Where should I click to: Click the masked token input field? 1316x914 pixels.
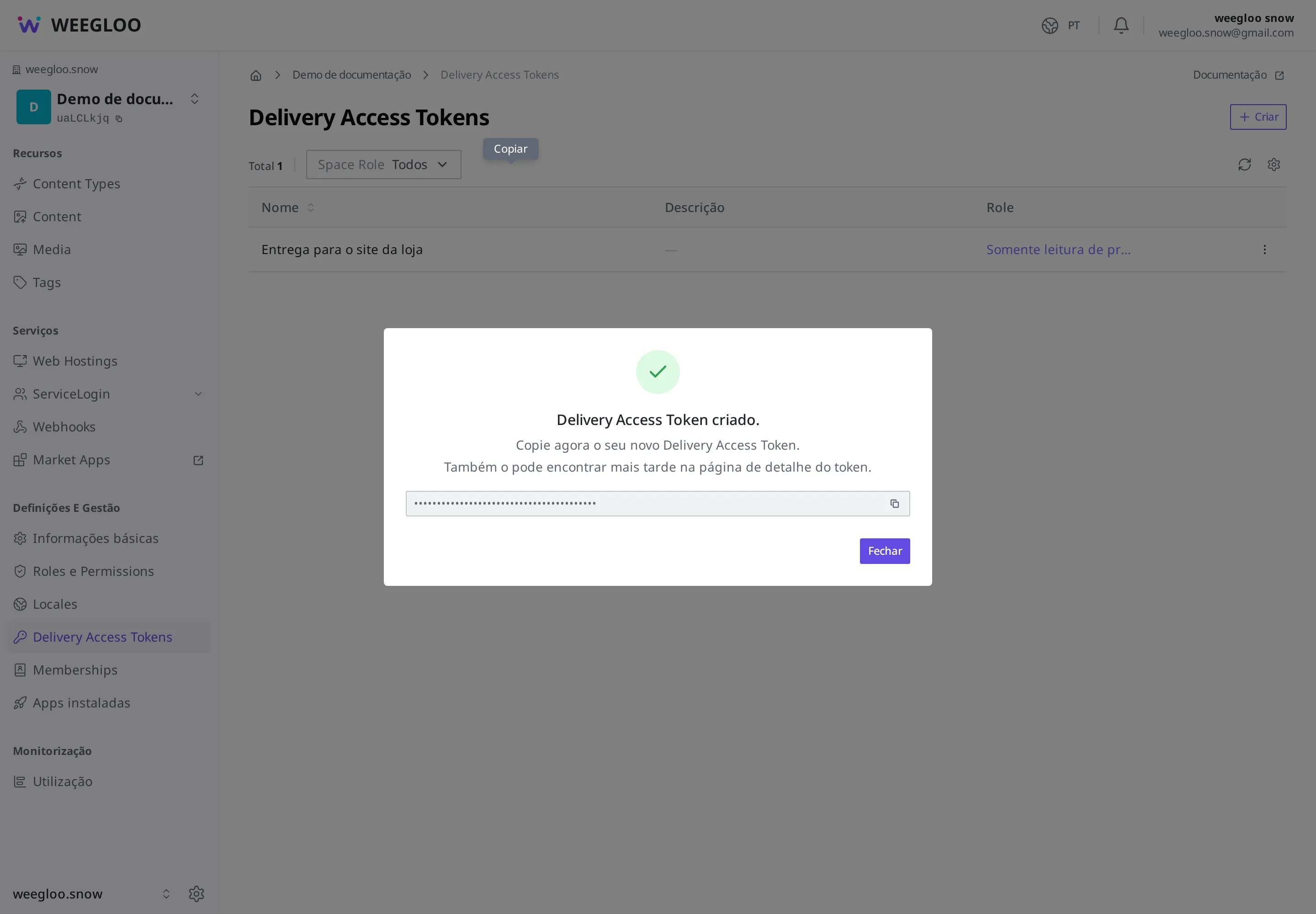(657, 504)
